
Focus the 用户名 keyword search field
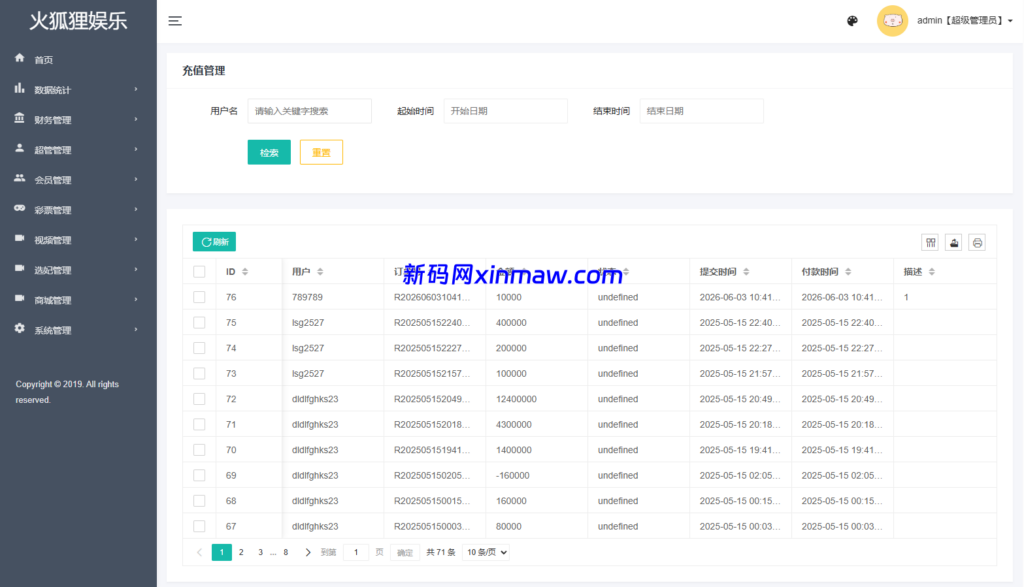coord(310,111)
